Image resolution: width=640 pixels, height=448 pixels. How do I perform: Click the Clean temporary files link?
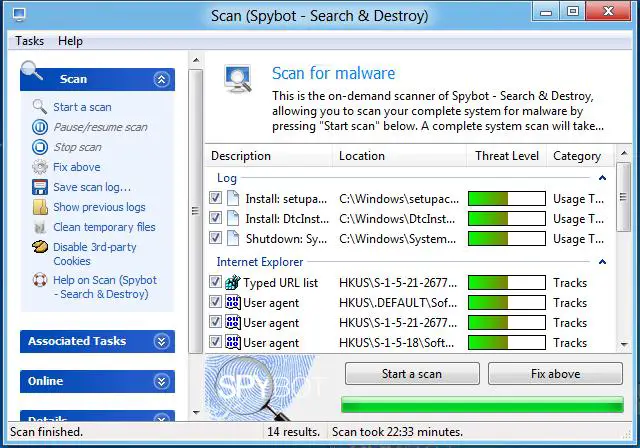(104, 227)
